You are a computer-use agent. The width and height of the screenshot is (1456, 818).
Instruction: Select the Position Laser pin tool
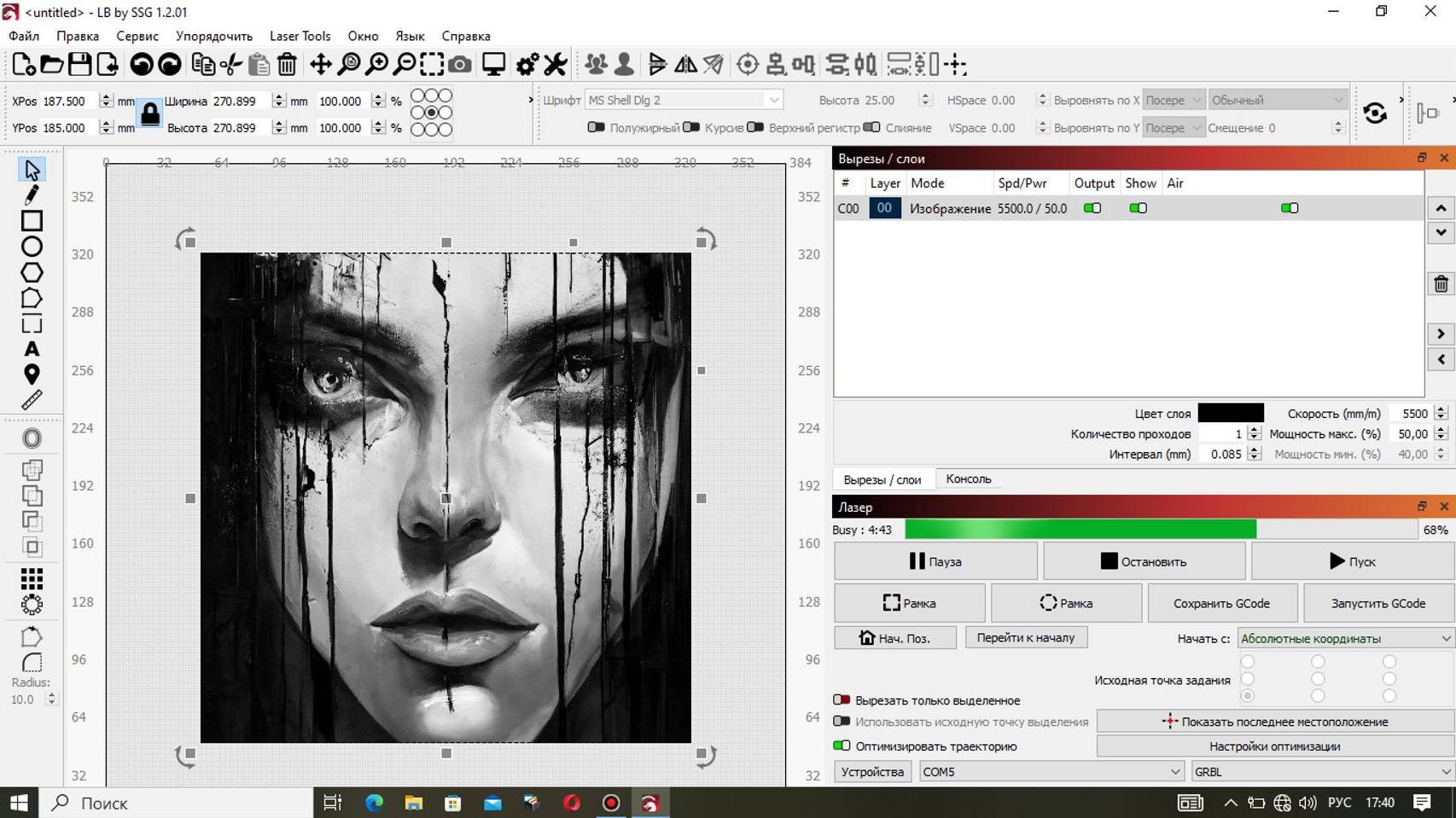click(x=32, y=374)
